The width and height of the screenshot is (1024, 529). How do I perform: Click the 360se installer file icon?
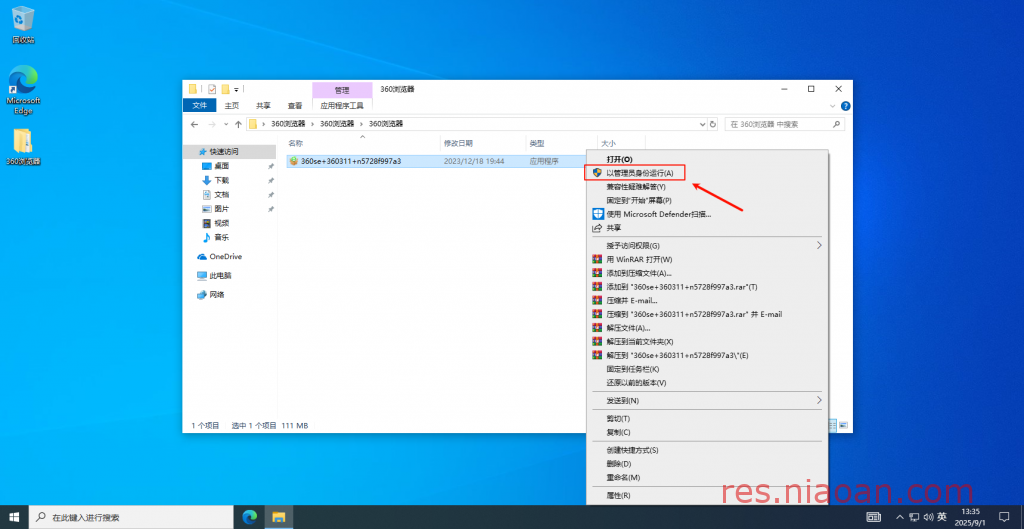click(294, 161)
